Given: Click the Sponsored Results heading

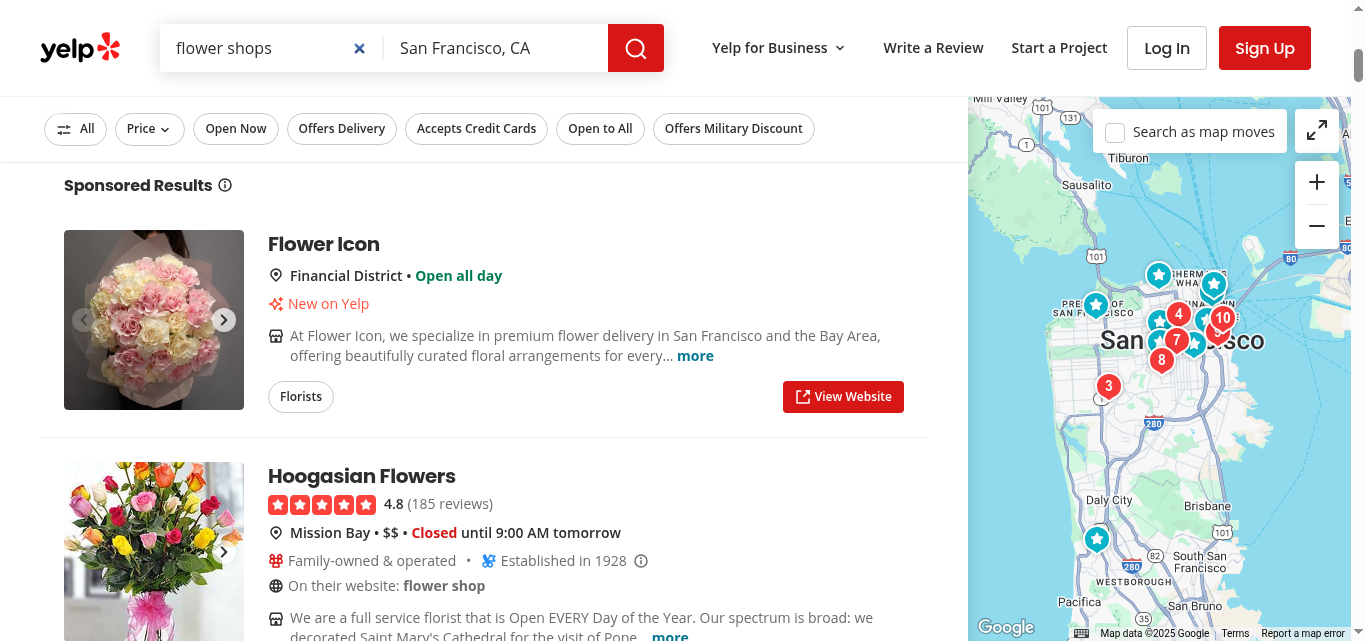Looking at the screenshot, I should (x=138, y=185).
